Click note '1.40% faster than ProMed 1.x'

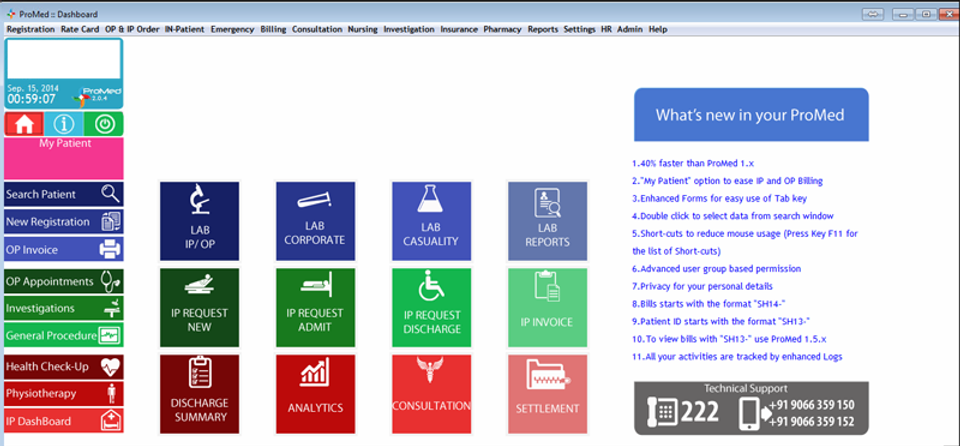694,164
